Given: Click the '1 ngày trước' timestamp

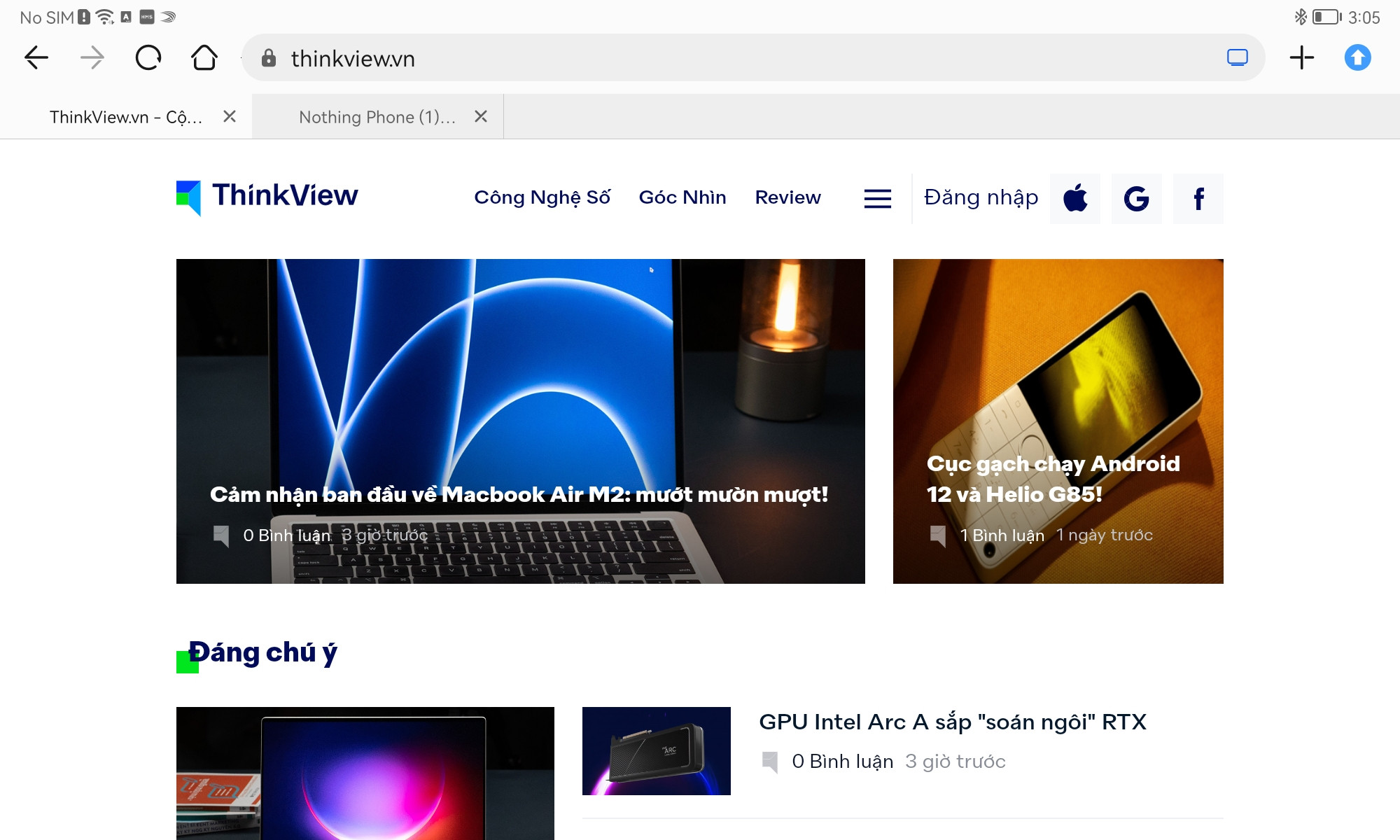Looking at the screenshot, I should pos(1105,535).
